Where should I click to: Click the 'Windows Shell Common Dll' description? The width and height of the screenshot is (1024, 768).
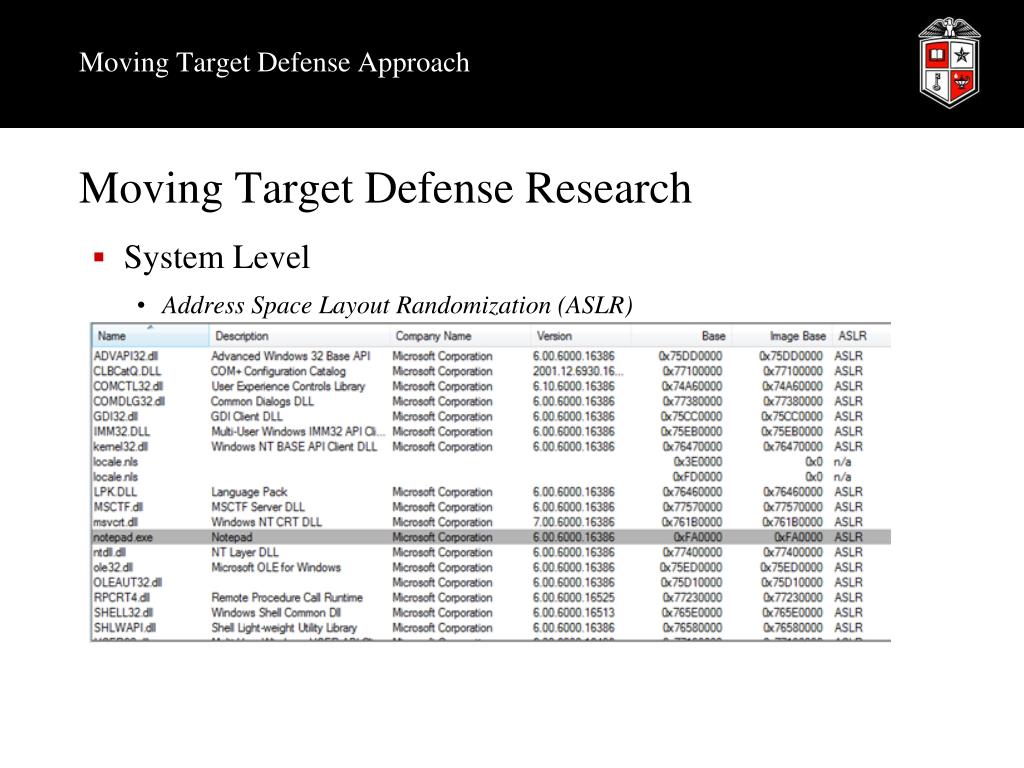coord(276,612)
